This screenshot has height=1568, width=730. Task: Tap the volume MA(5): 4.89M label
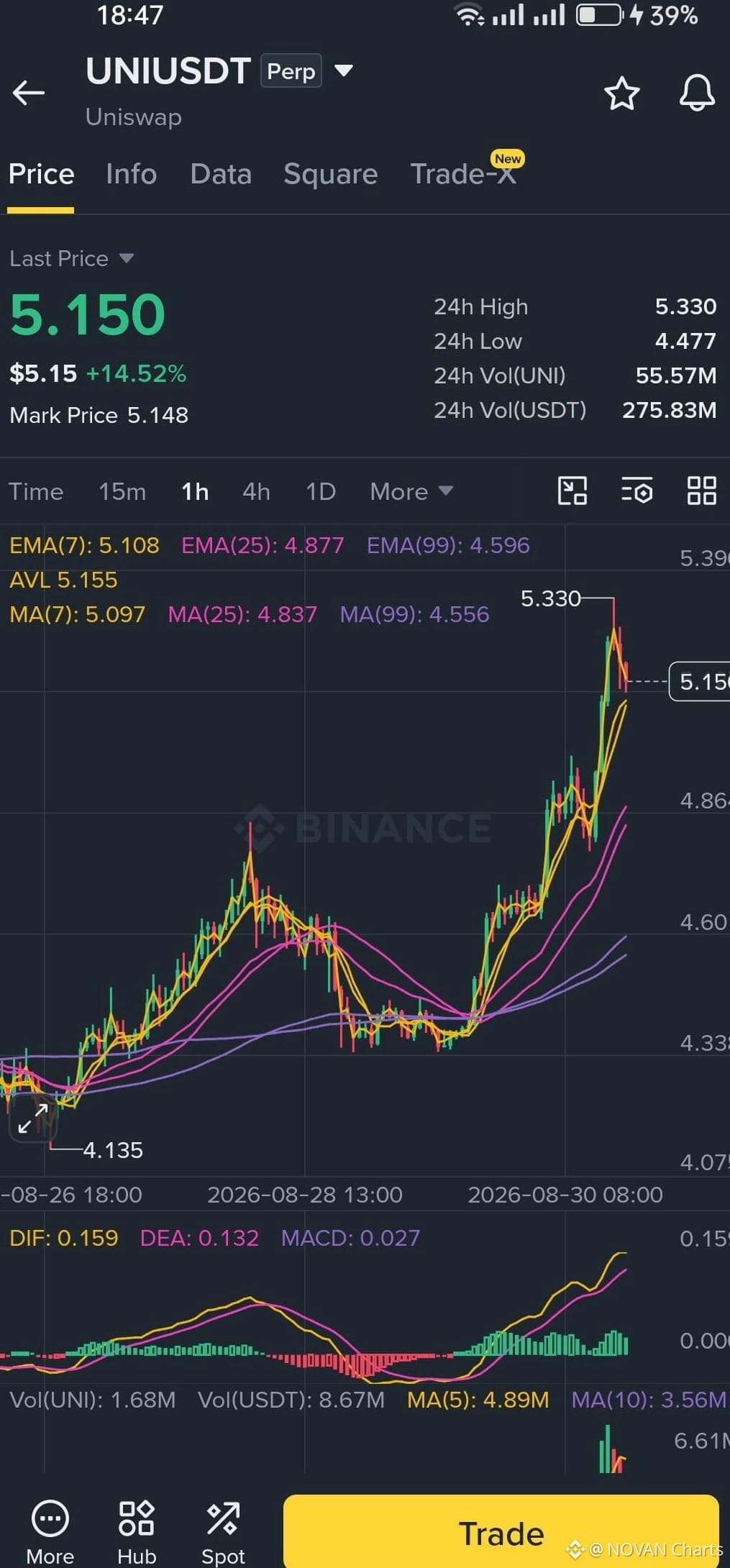(478, 1400)
